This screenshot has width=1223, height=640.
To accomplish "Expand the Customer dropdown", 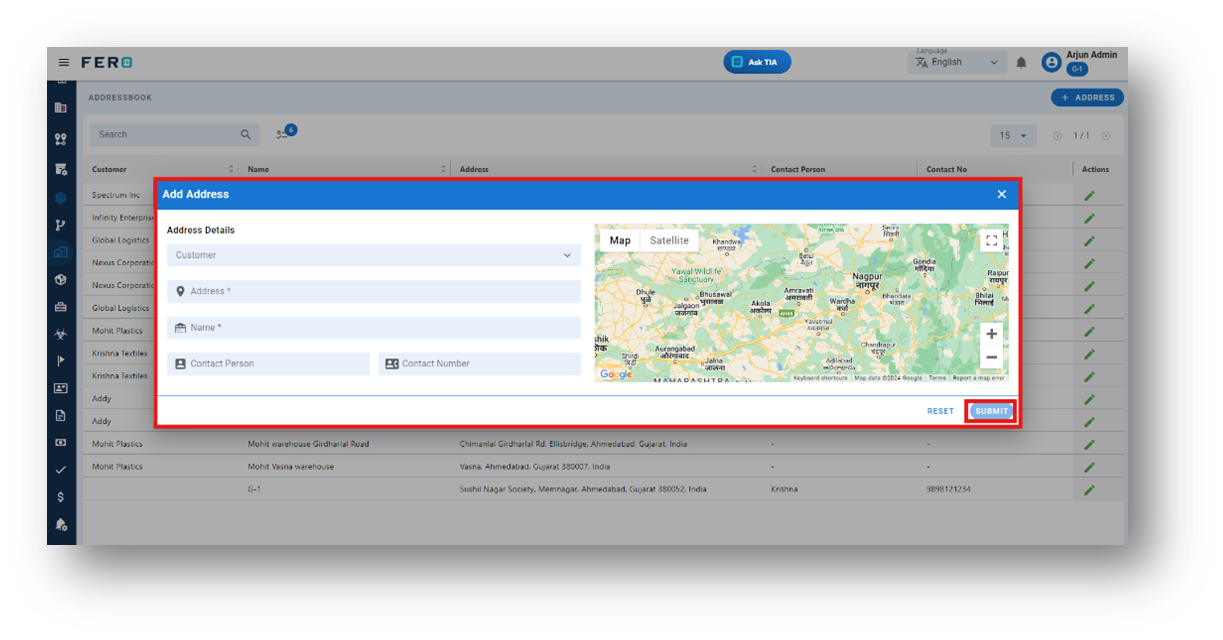I will 373,255.
